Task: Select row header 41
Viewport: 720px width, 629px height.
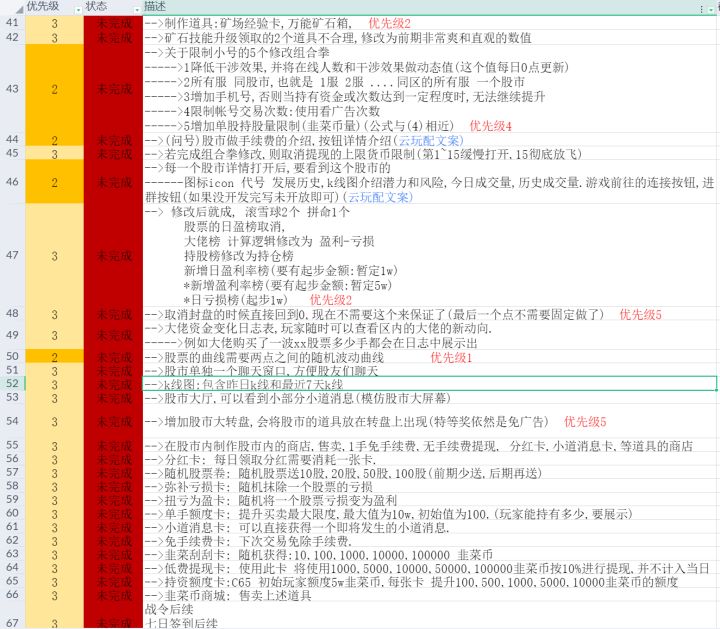Action: pyautogui.click(x=12, y=22)
